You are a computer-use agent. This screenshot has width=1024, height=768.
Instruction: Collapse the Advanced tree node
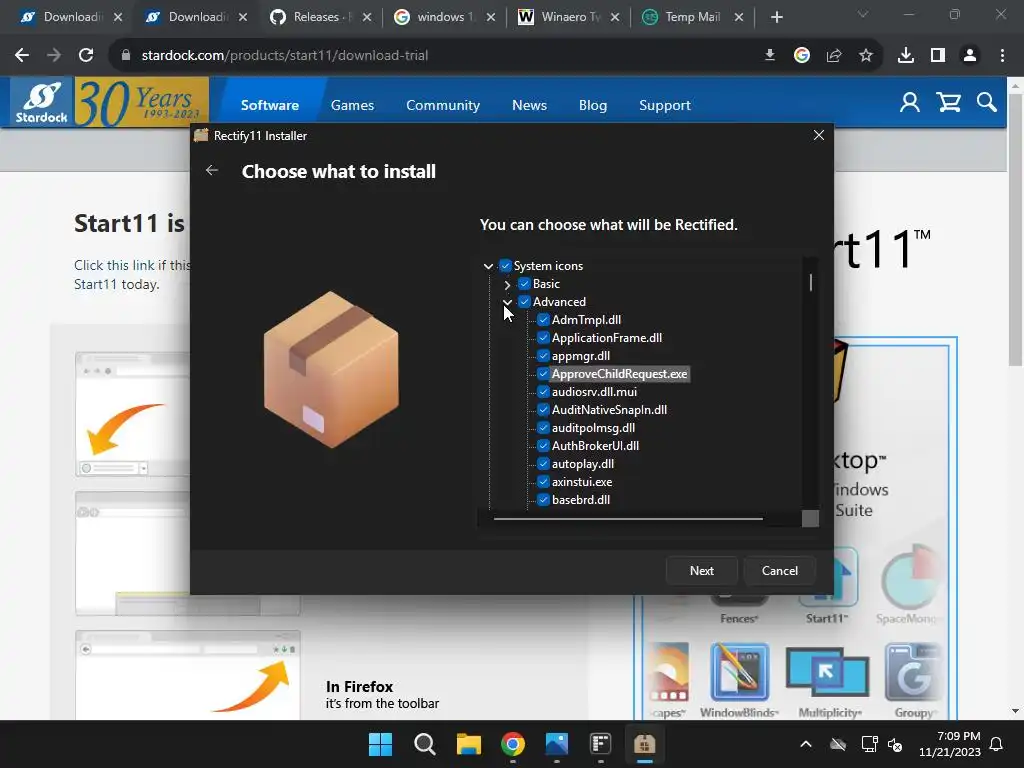[x=507, y=302]
